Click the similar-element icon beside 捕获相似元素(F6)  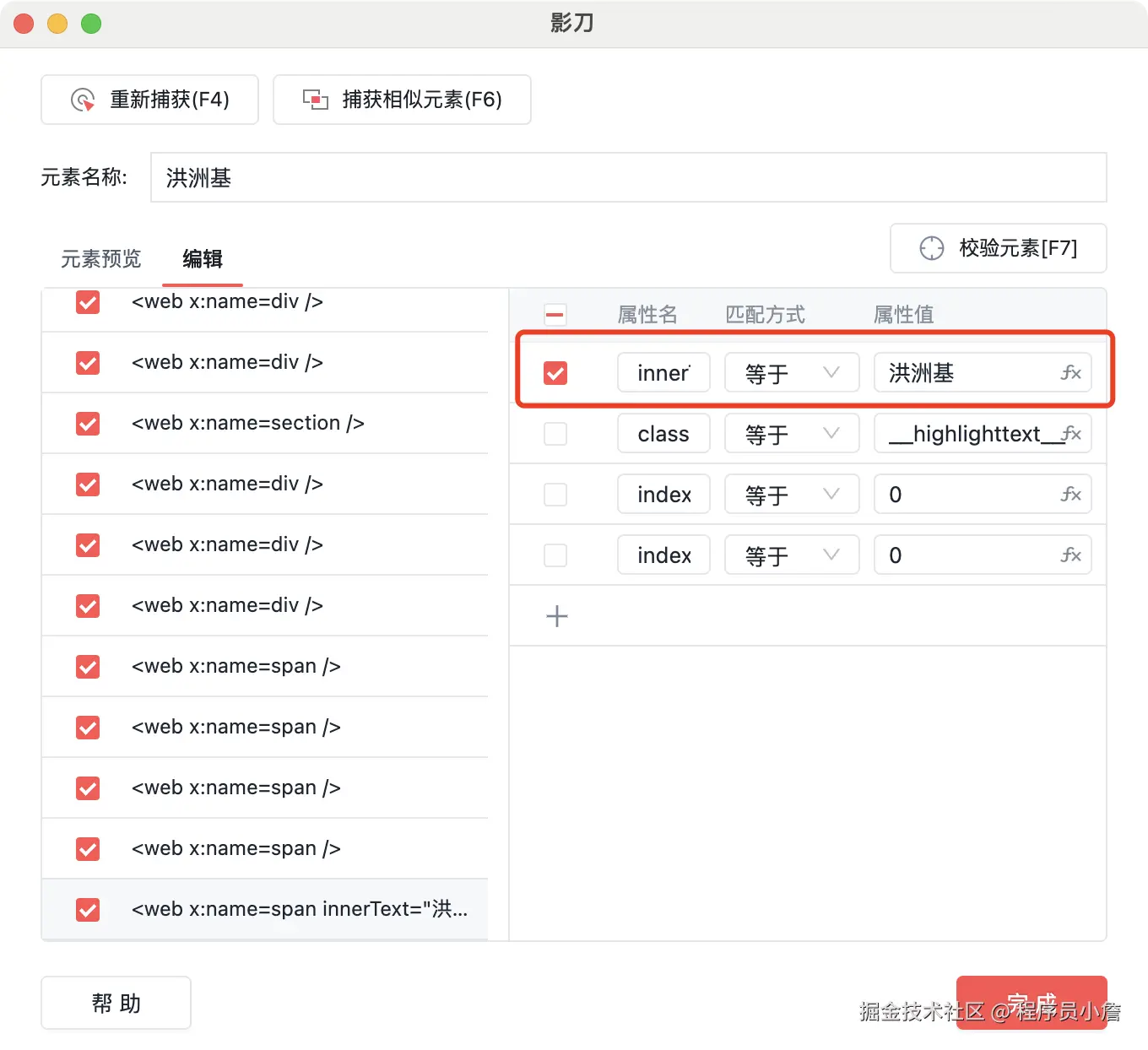[316, 100]
